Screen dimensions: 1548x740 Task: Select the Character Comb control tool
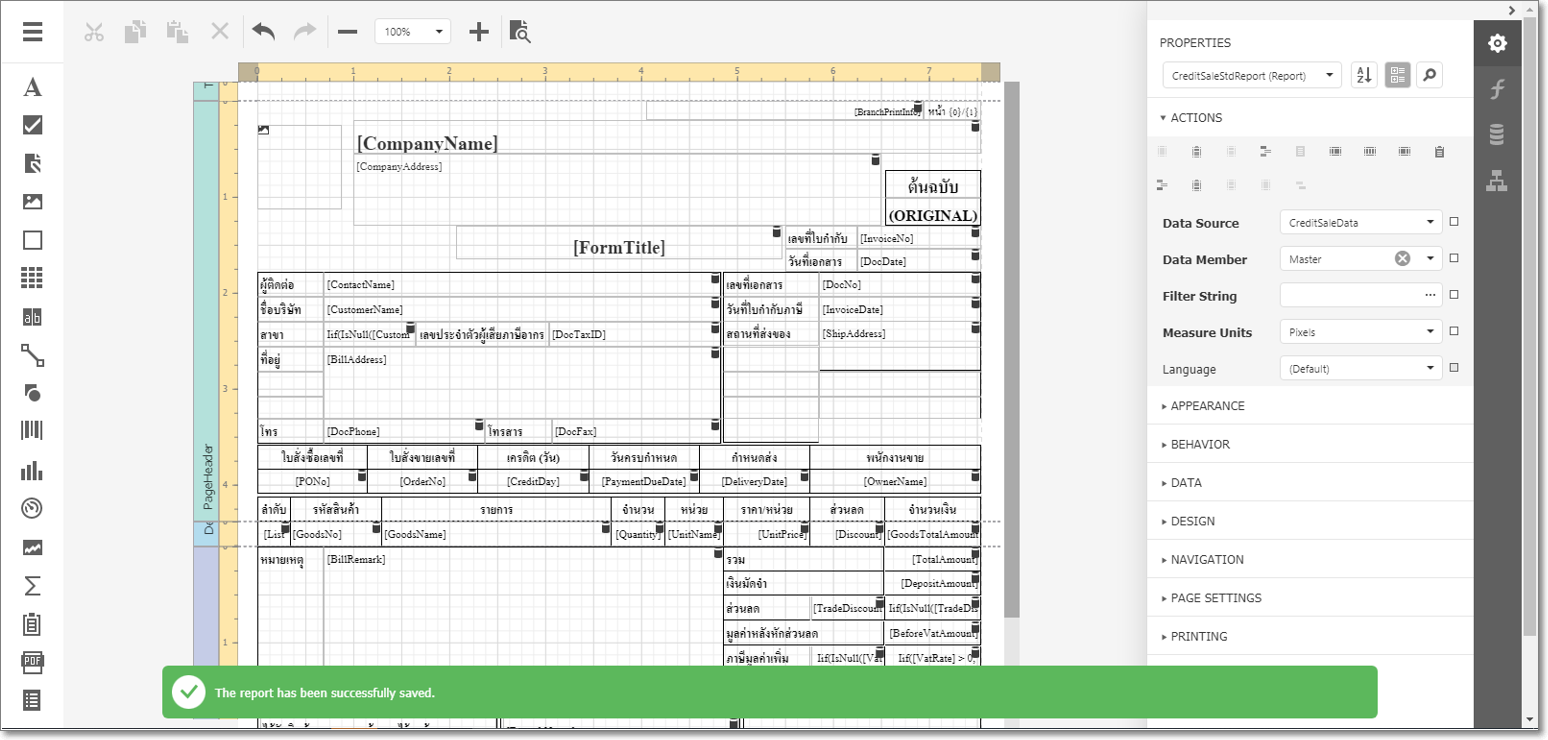click(x=32, y=317)
